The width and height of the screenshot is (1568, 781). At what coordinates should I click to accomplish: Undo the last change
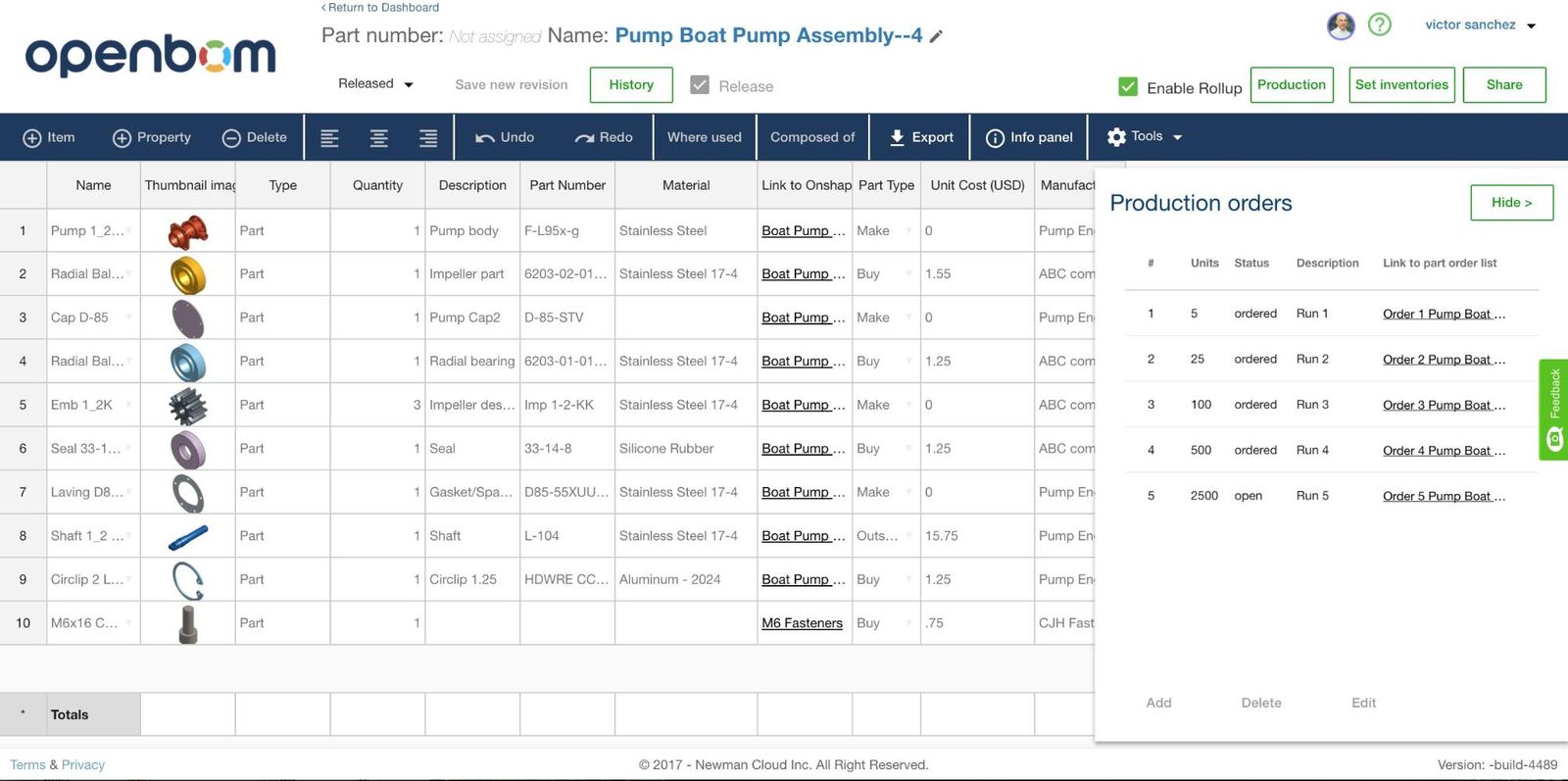[505, 137]
